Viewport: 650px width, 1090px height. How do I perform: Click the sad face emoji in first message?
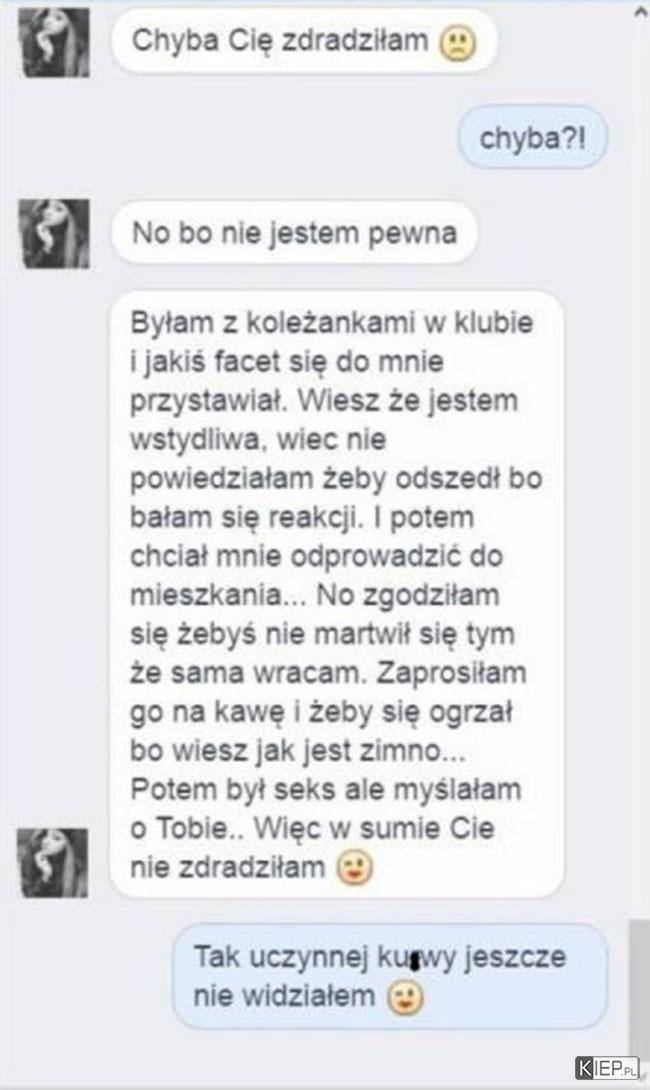click(x=457, y=43)
